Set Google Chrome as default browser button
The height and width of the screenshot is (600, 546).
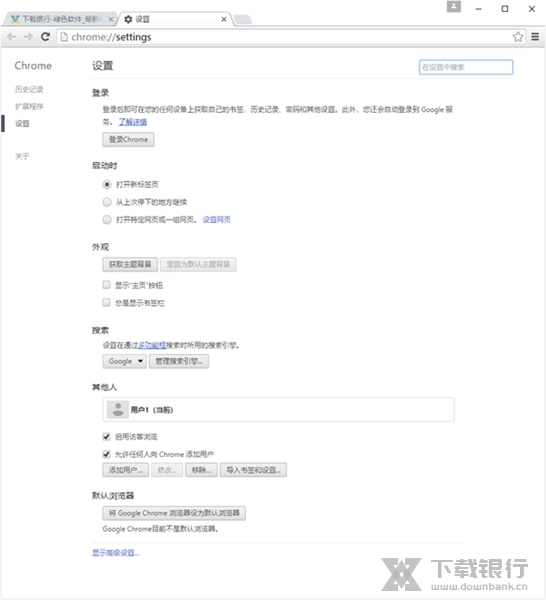174,513
